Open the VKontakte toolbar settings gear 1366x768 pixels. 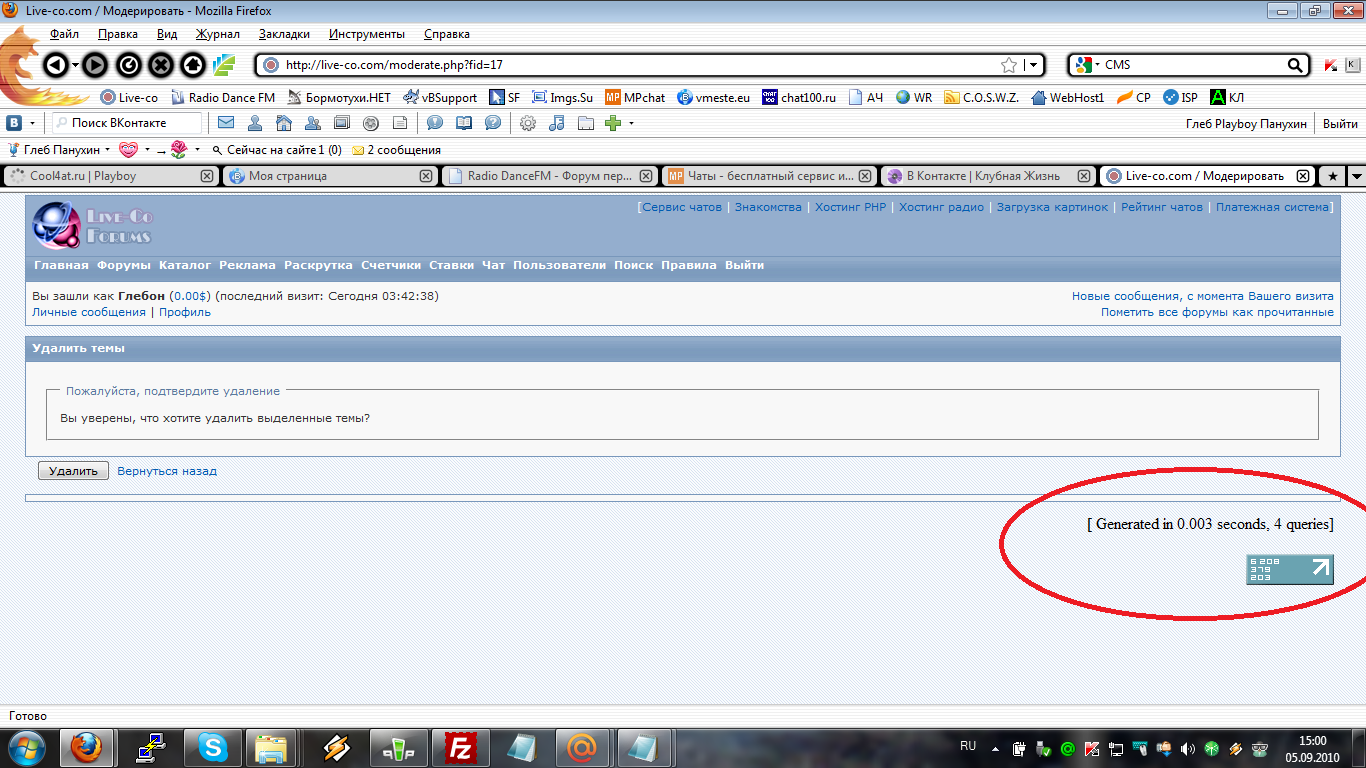pos(528,123)
